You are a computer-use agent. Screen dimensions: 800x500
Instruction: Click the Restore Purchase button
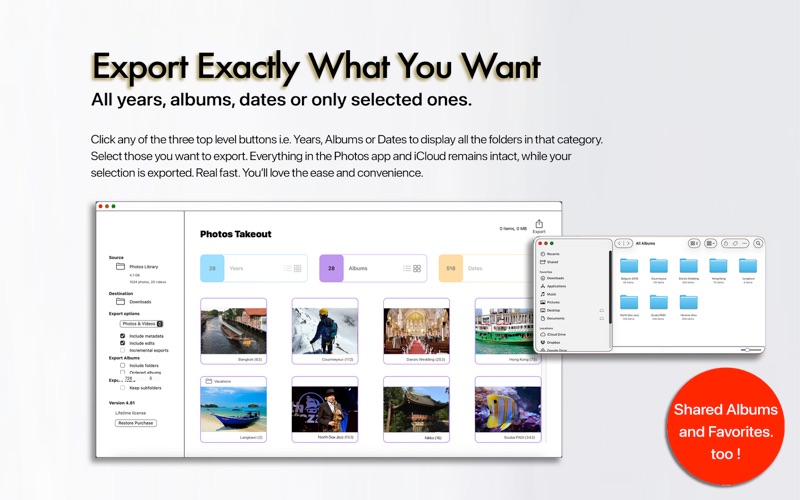pos(136,423)
